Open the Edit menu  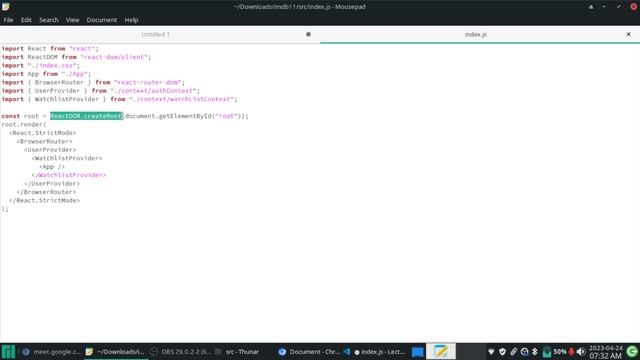[26, 20]
